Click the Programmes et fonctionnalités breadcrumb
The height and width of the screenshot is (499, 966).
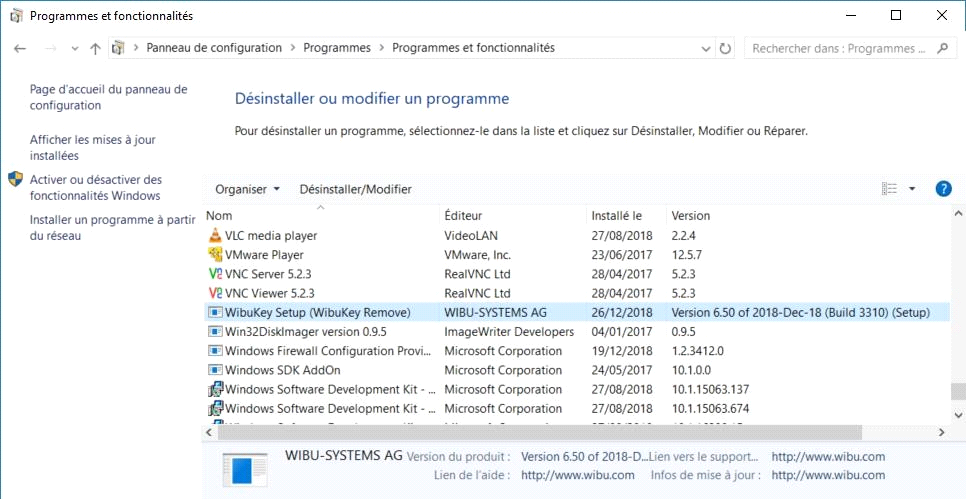[x=473, y=47]
